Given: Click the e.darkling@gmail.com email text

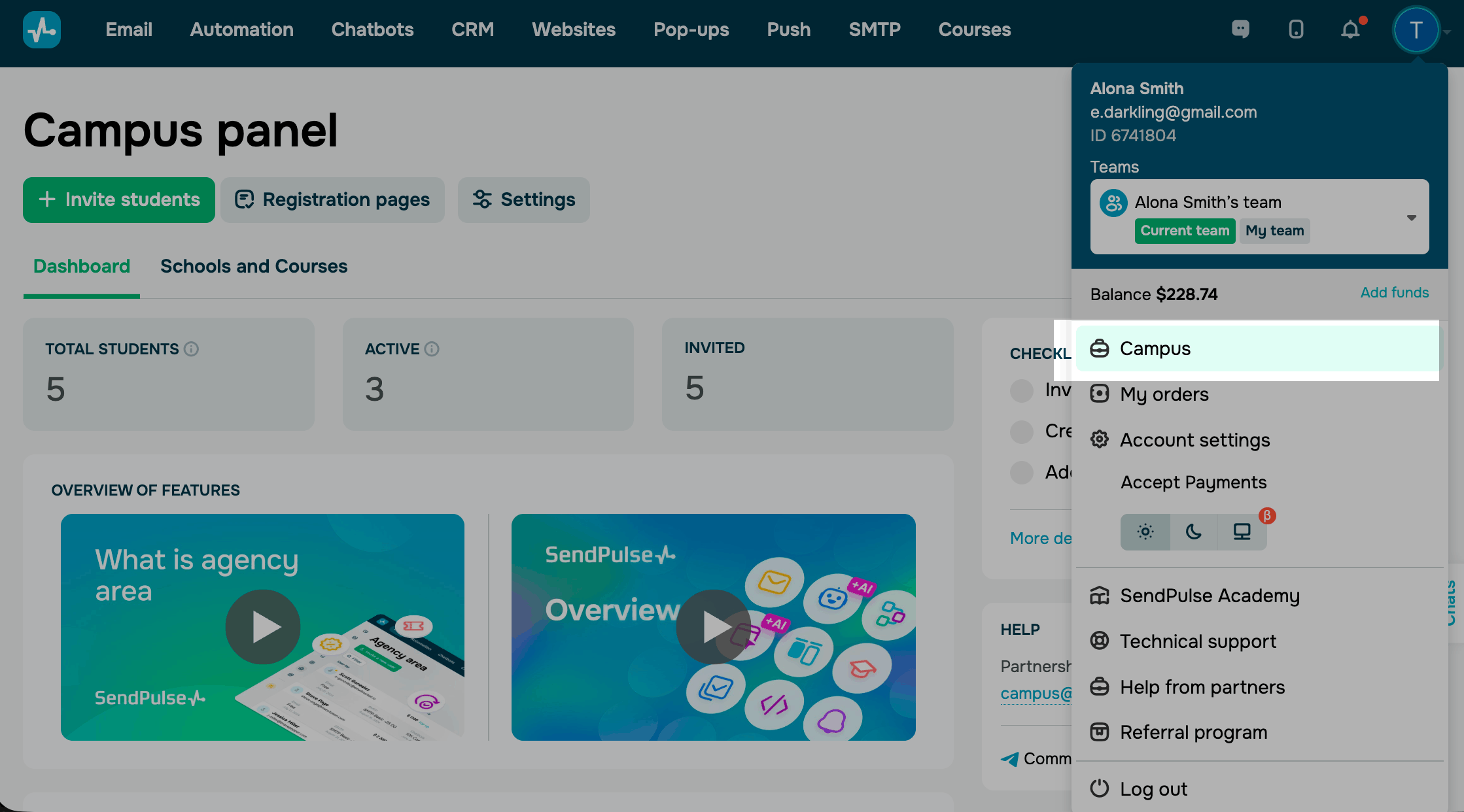Looking at the screenshot, I should coord(1174,112).
